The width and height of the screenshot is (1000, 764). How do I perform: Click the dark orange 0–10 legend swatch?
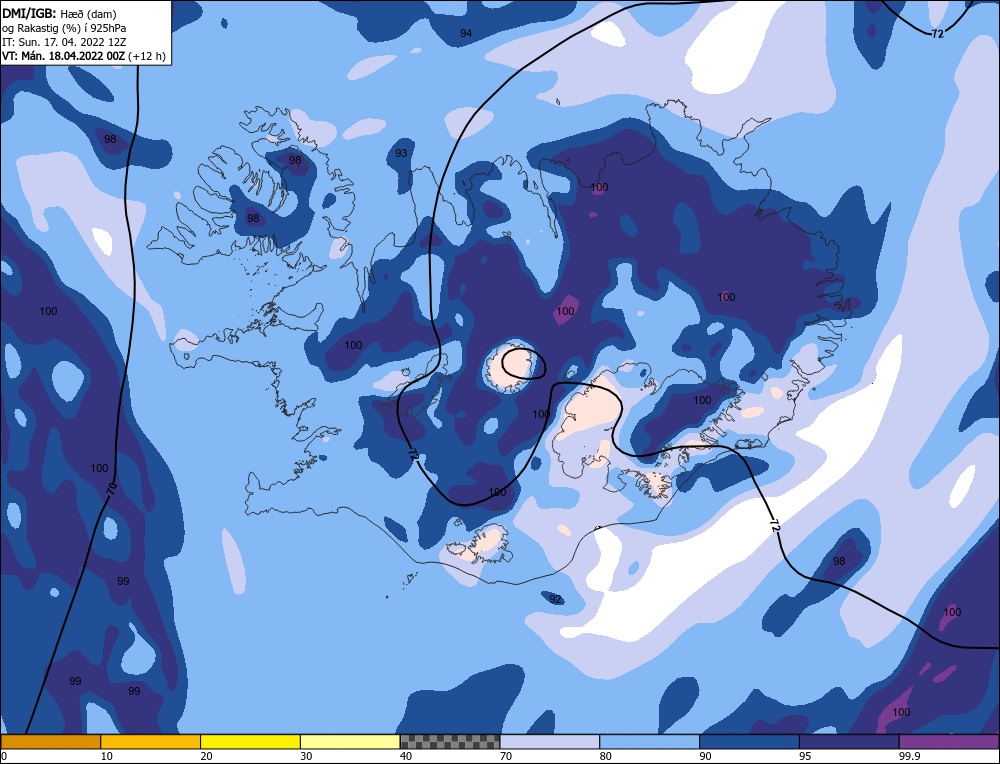pos(50,741)
